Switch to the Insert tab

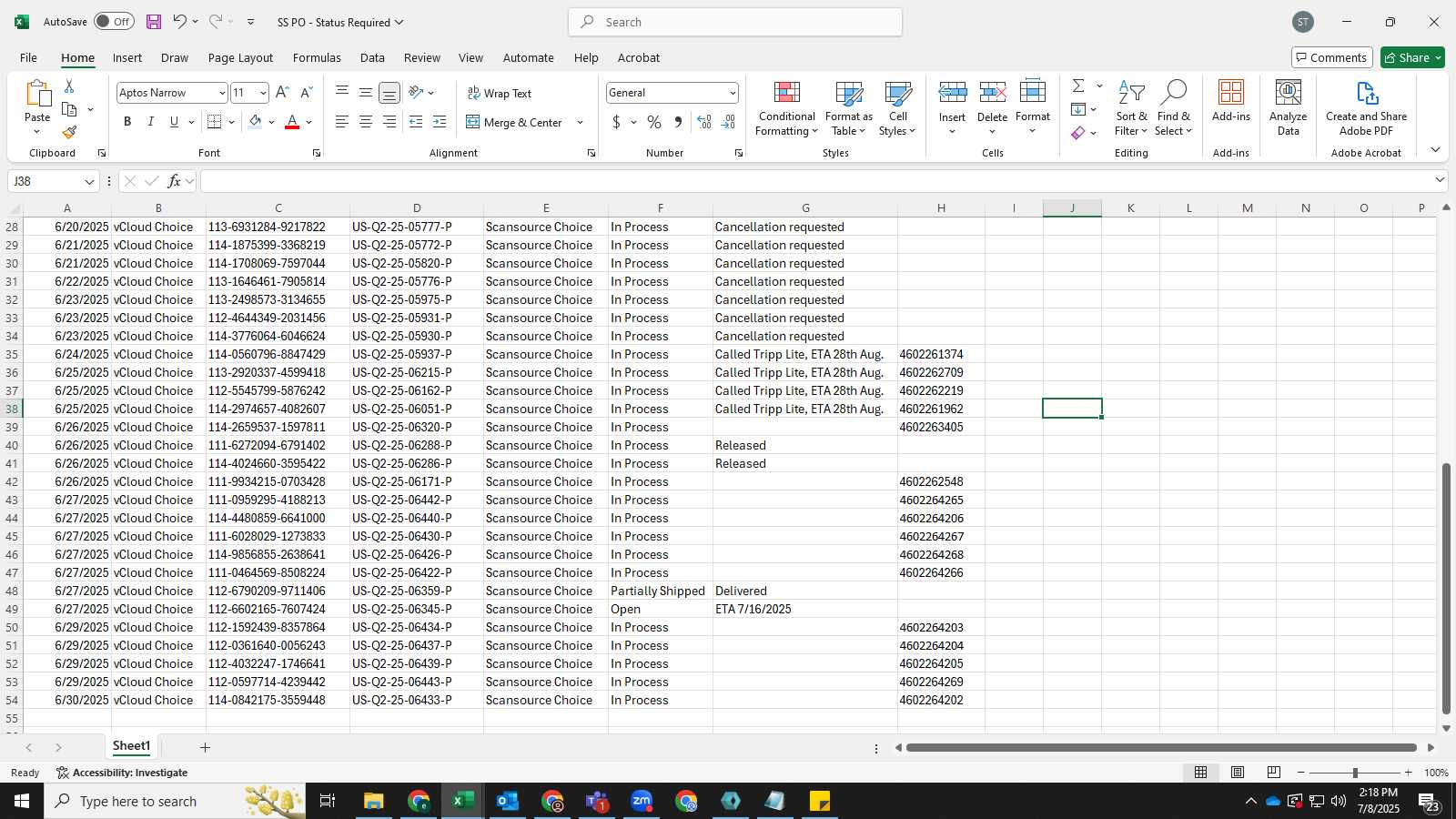click(127, 57)
